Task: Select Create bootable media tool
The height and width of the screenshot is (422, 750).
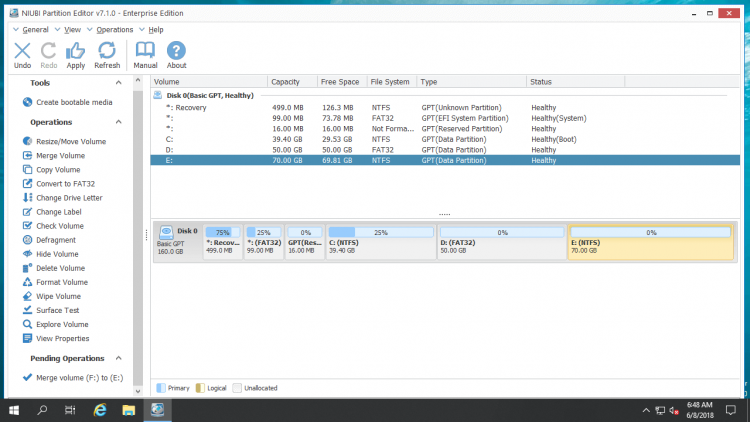Action: pos(67,102)
